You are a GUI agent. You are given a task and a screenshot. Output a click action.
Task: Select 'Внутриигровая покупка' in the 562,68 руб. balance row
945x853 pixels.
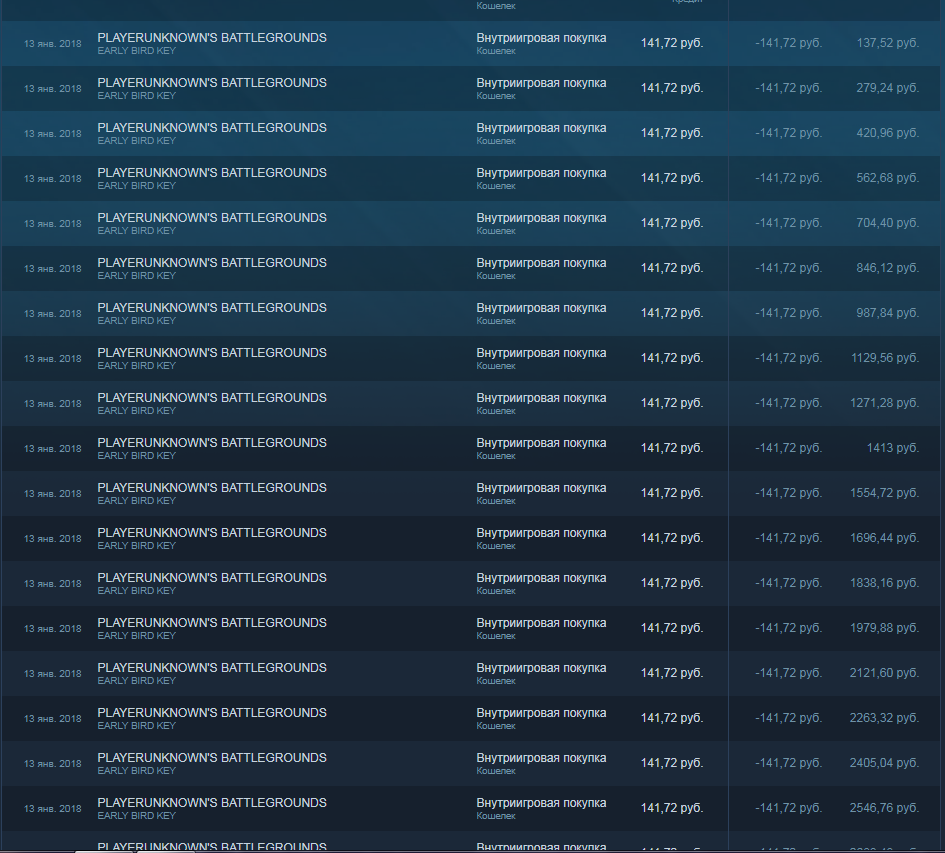(541, 173)
